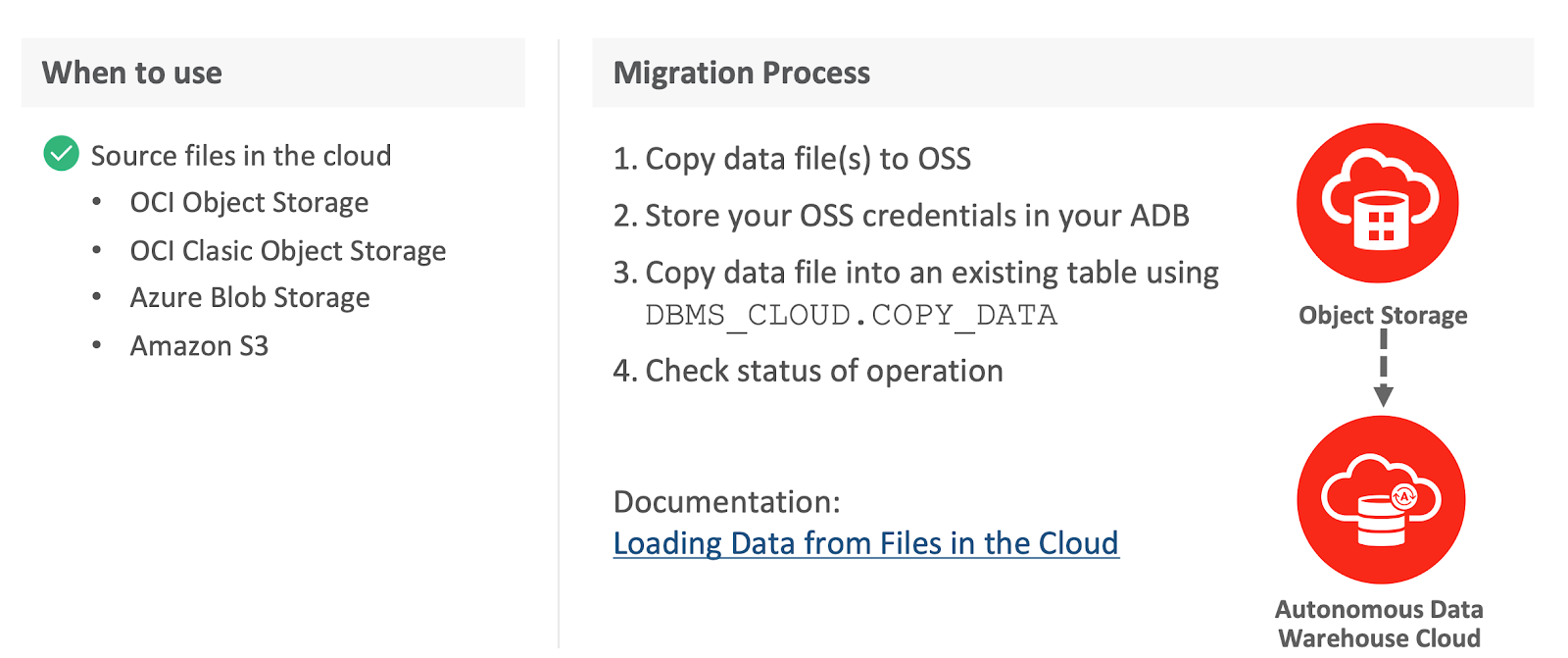Click the Autonomous Data Warehouse Cloud icon
Viewport: 1568px width, 658px height.
point(1381,499)
